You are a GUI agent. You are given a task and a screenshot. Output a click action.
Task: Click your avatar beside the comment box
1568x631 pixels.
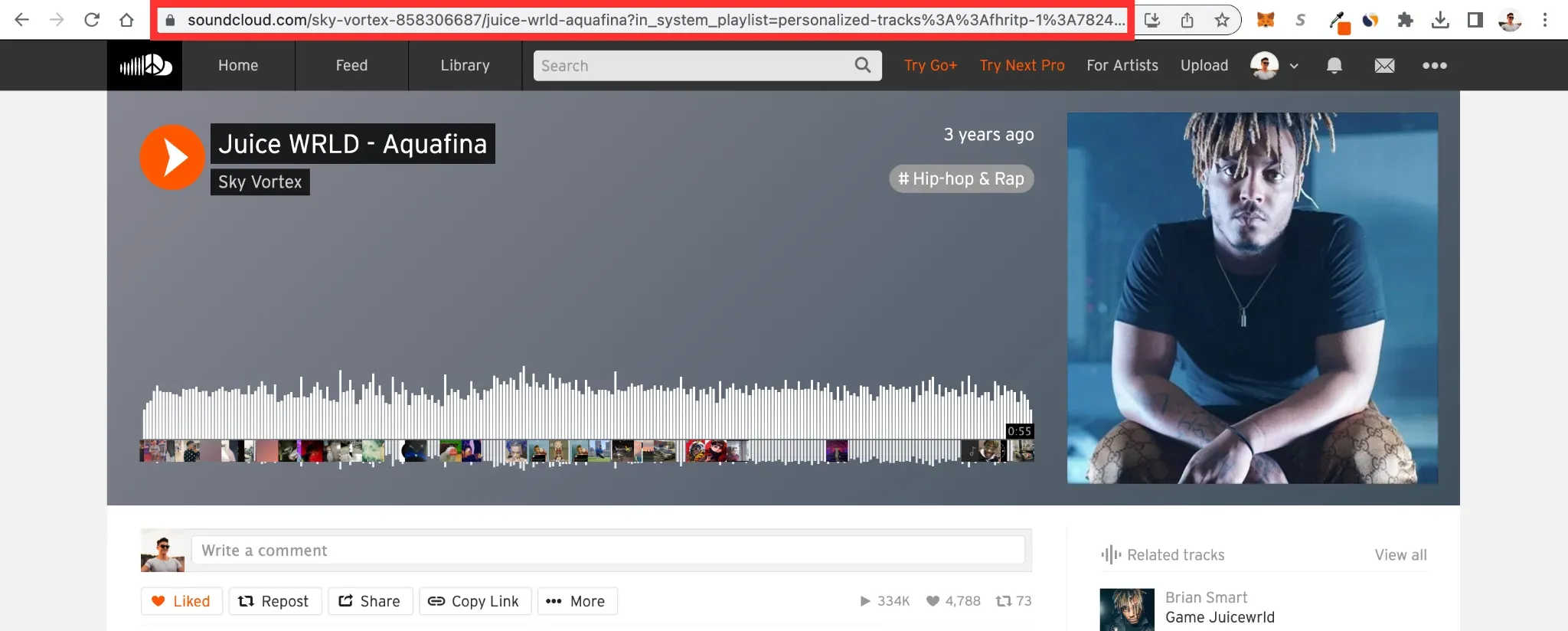coord(162,551)
